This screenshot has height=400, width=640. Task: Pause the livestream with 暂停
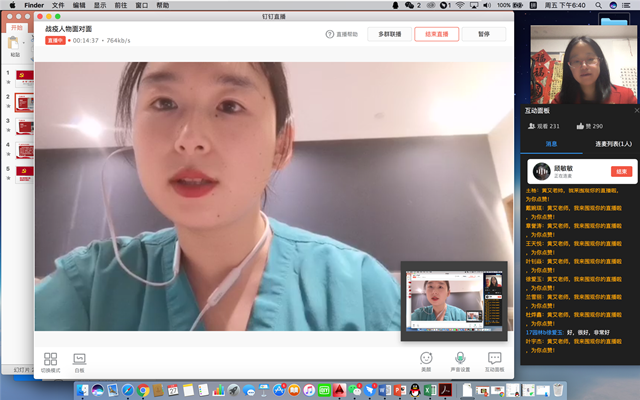(484, 34)
